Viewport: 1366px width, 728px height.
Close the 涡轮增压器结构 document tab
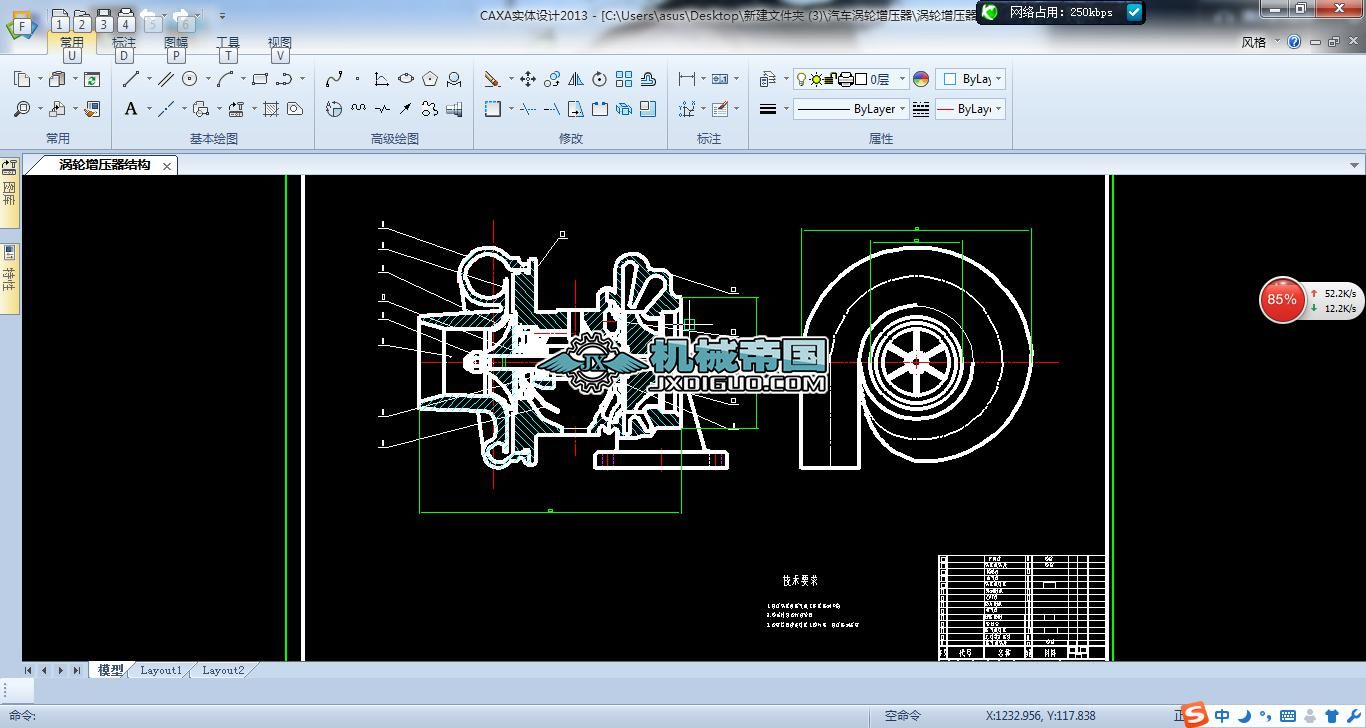pos(167,166)
